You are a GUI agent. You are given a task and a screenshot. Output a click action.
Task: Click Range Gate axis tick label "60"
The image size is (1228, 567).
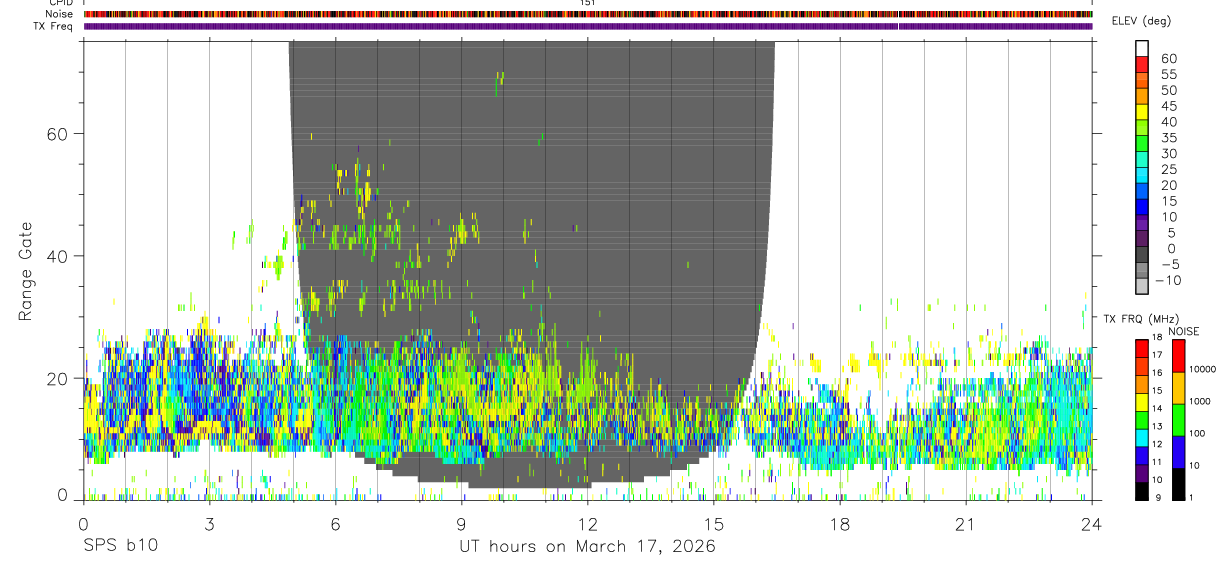coord(56,133)
